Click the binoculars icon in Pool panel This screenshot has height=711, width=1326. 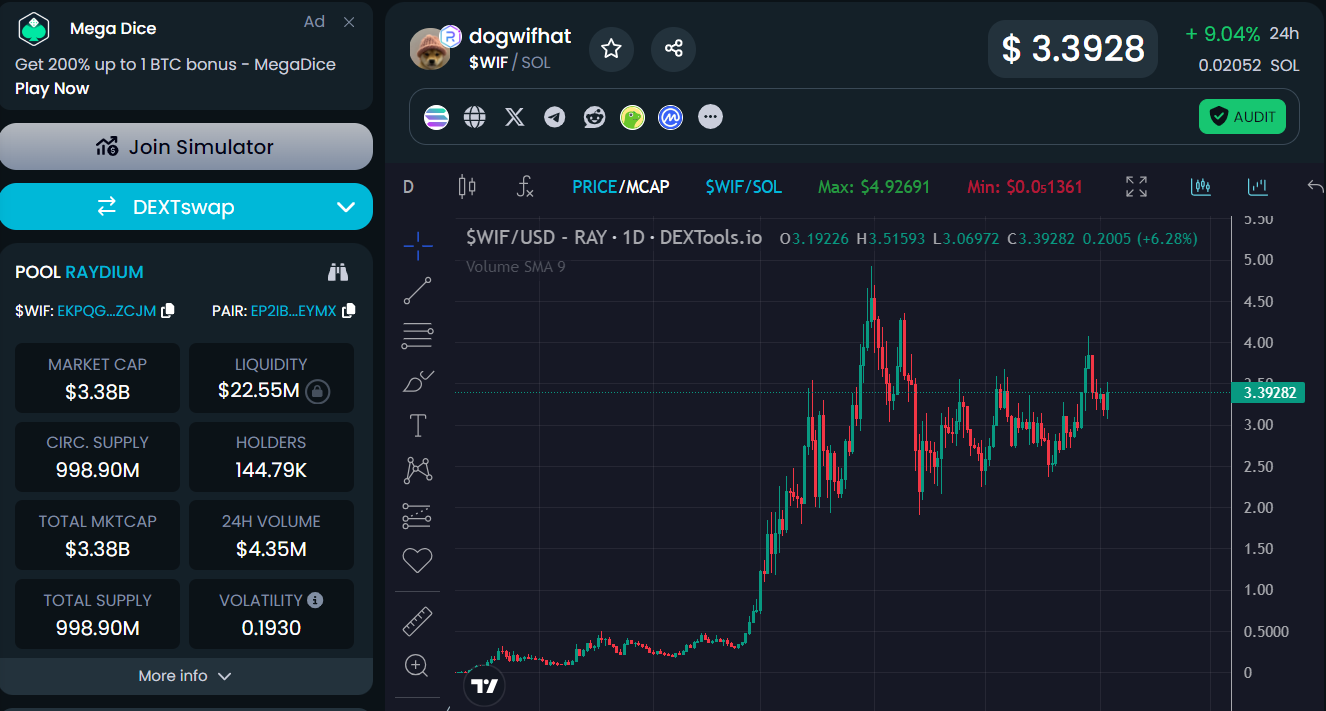(x=338, y=272)
